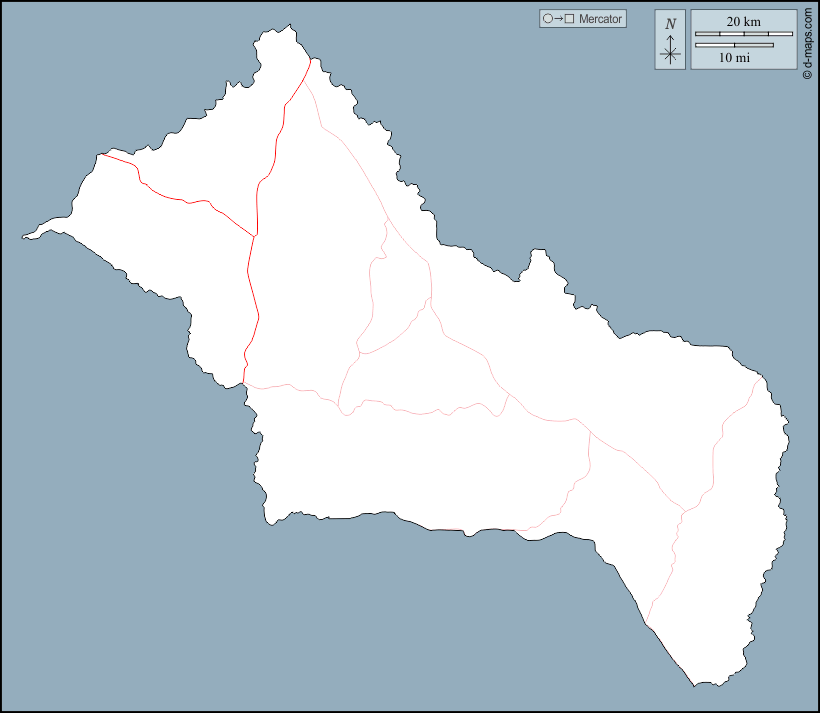Select the Mercator projection label
The image size is (820, 713).
[600, 19]
